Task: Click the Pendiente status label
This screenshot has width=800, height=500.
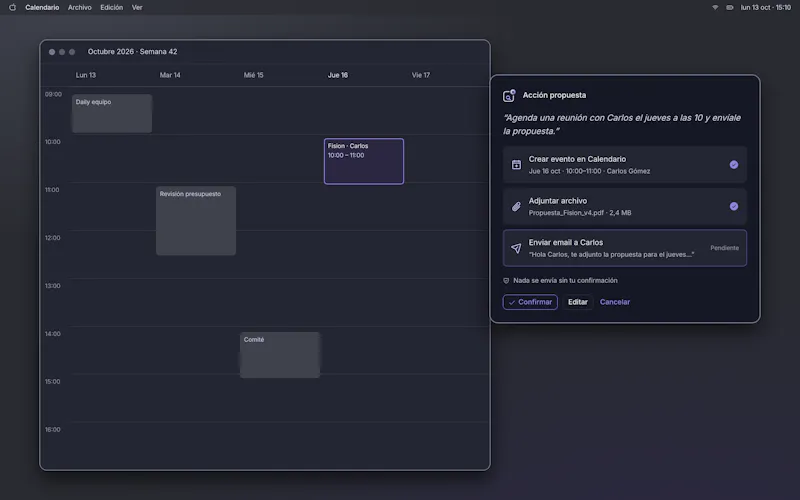Action: pyautogui.click(x=724, y=248)
